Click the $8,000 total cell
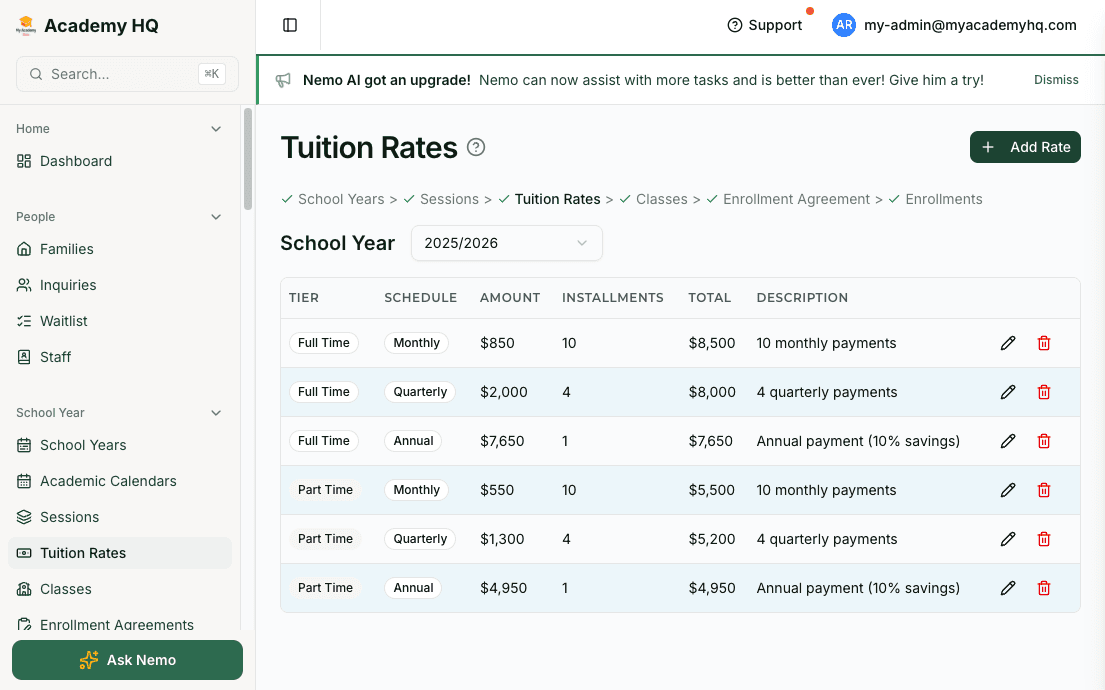This screenshot has height=690, width=1105. pos(712,392)
